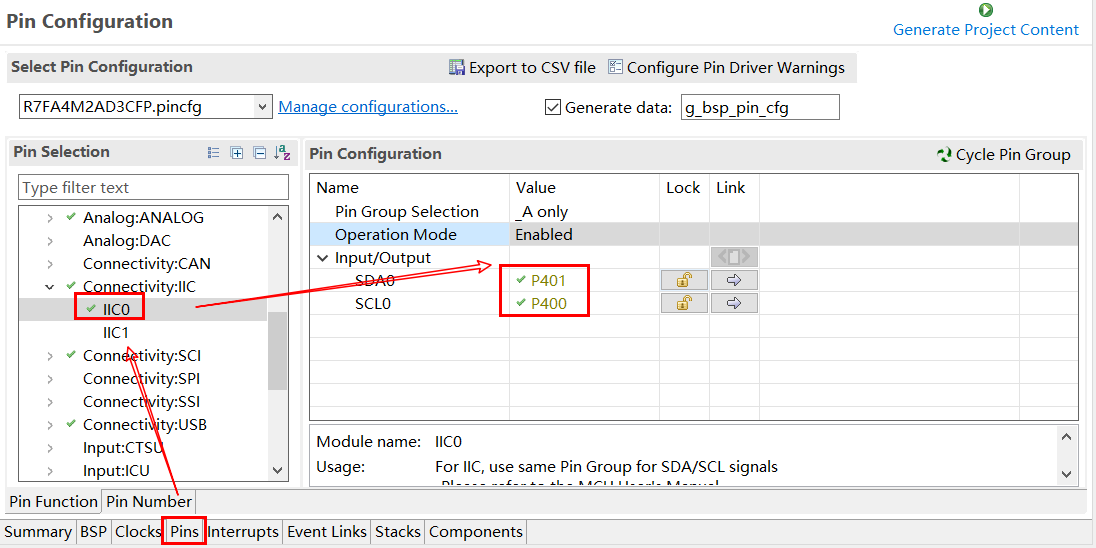Expand the Connectivity:USB tree node
This screenshot has height=548, width=1096.
pos(50,425)
